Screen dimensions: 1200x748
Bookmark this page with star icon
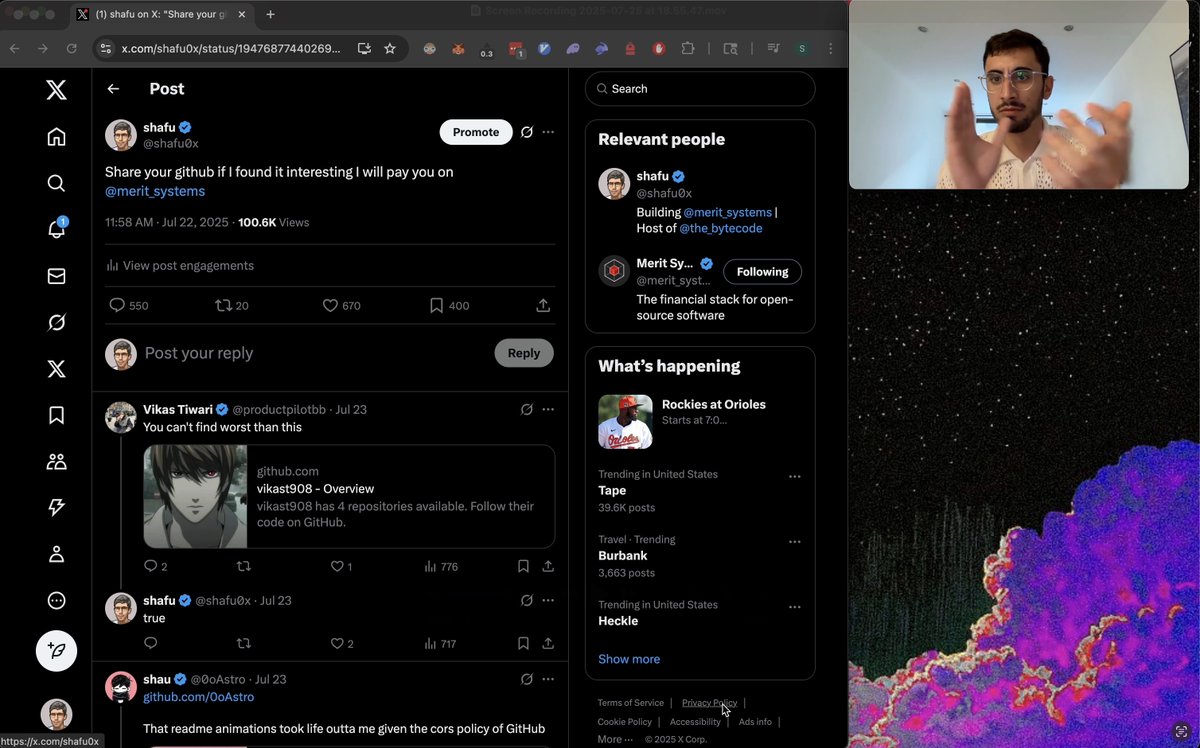click(390, 48)
